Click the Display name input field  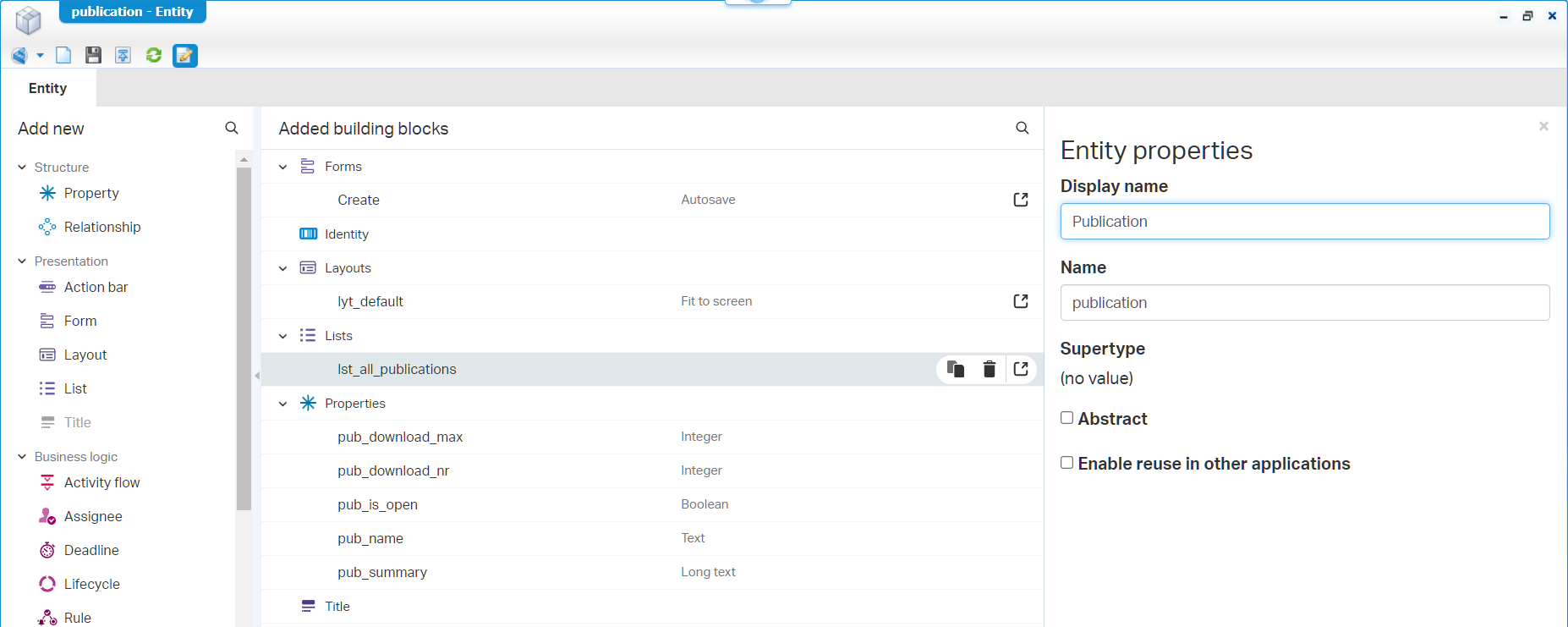click(x=1304, y=222)
